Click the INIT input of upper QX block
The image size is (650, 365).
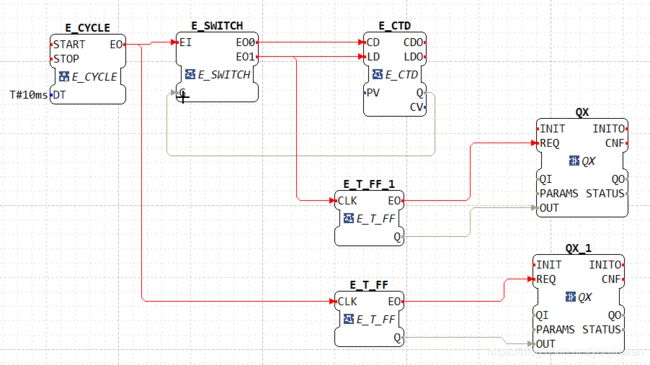click(x=552, y=129)
